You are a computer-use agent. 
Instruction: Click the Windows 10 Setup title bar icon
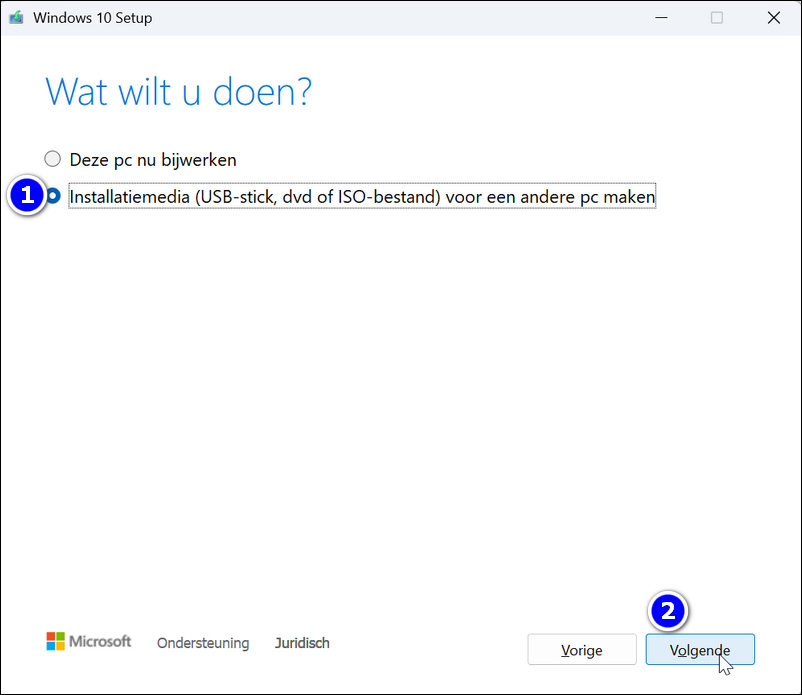pos(16,18)
